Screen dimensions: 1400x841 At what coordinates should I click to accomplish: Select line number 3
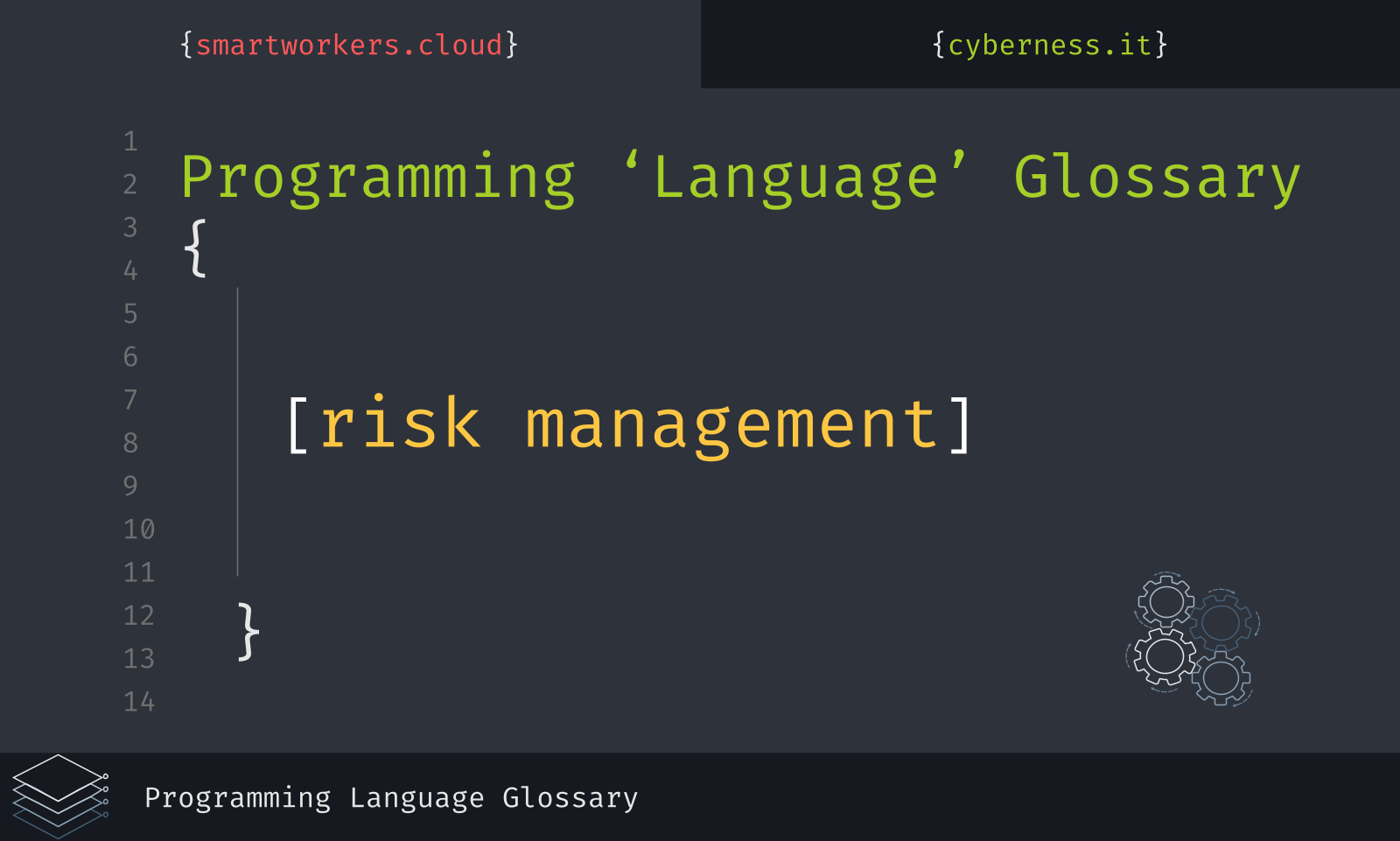tap(130, 227)
